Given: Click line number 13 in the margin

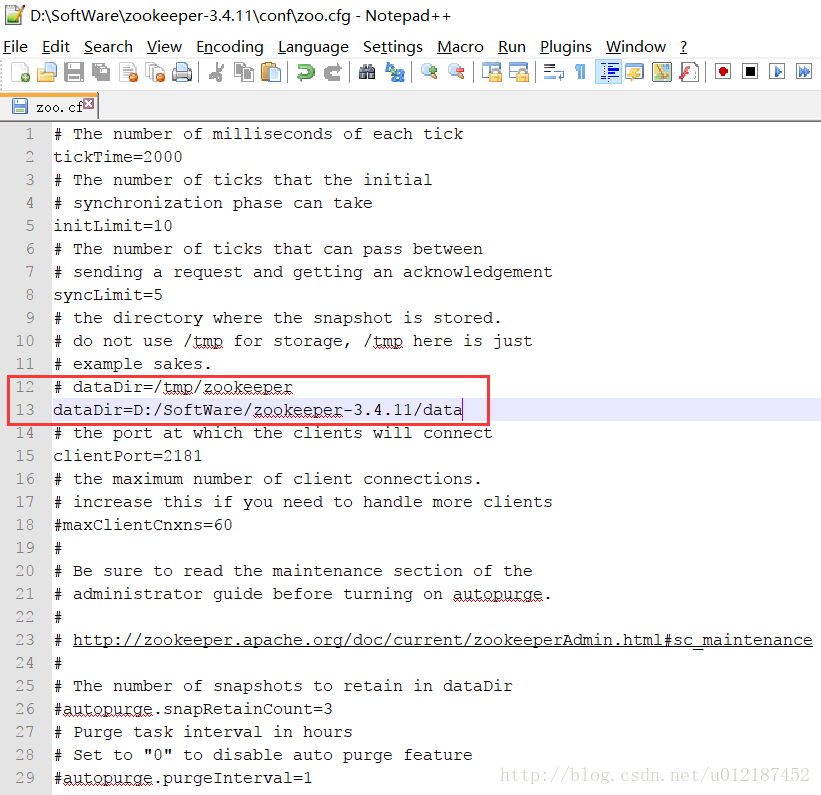Looking at the screenshot, I should pos(25,410).
